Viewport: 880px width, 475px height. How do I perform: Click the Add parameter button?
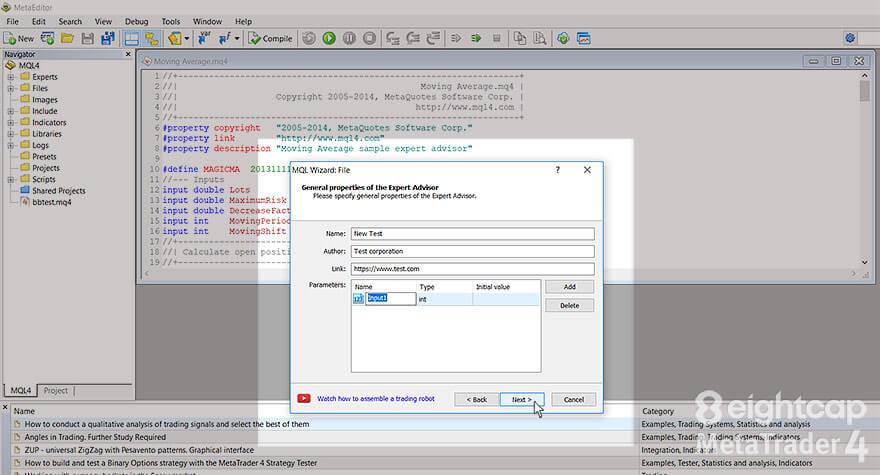[x=569, y=287]
